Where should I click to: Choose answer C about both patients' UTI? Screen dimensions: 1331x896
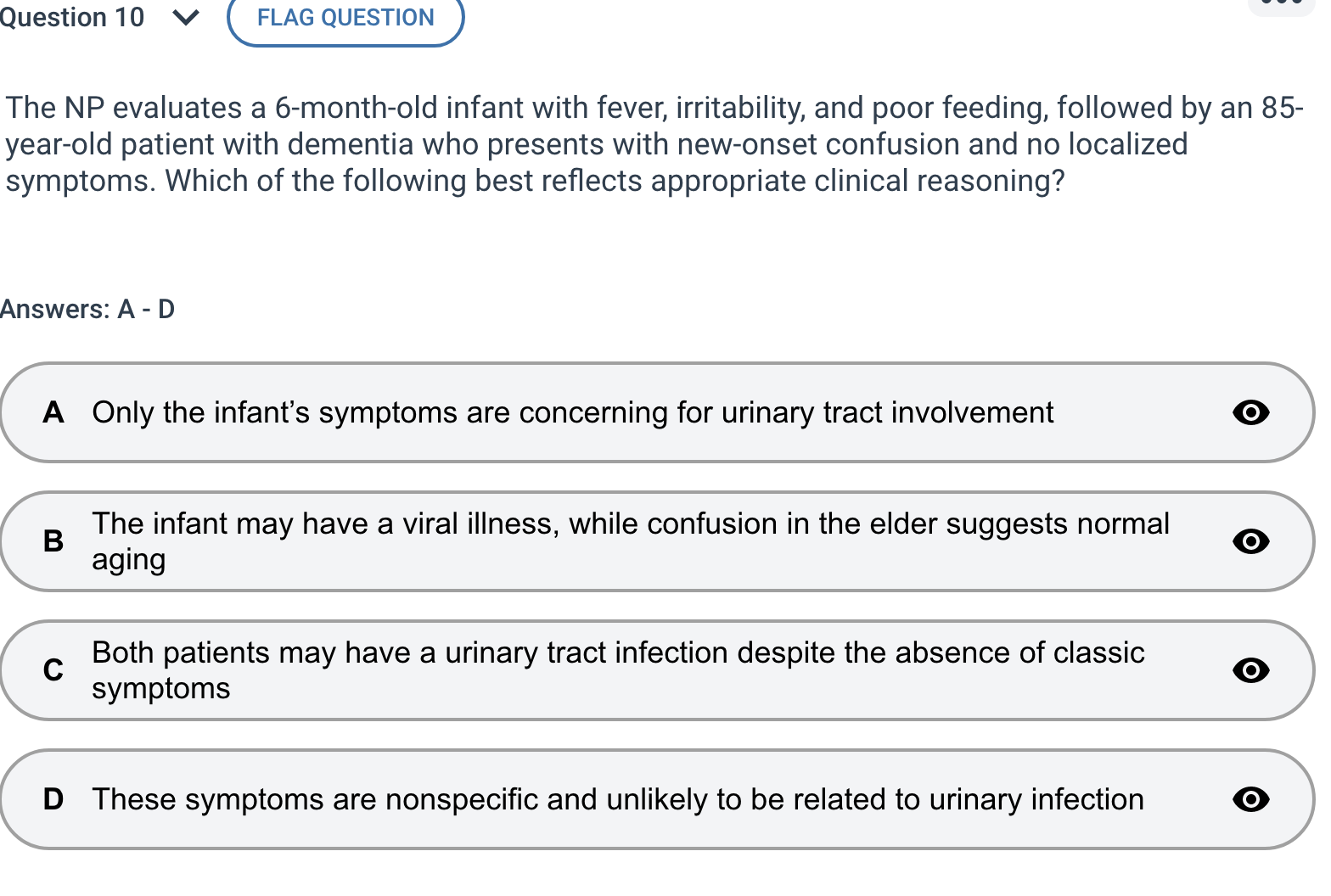tap(617, 653)
